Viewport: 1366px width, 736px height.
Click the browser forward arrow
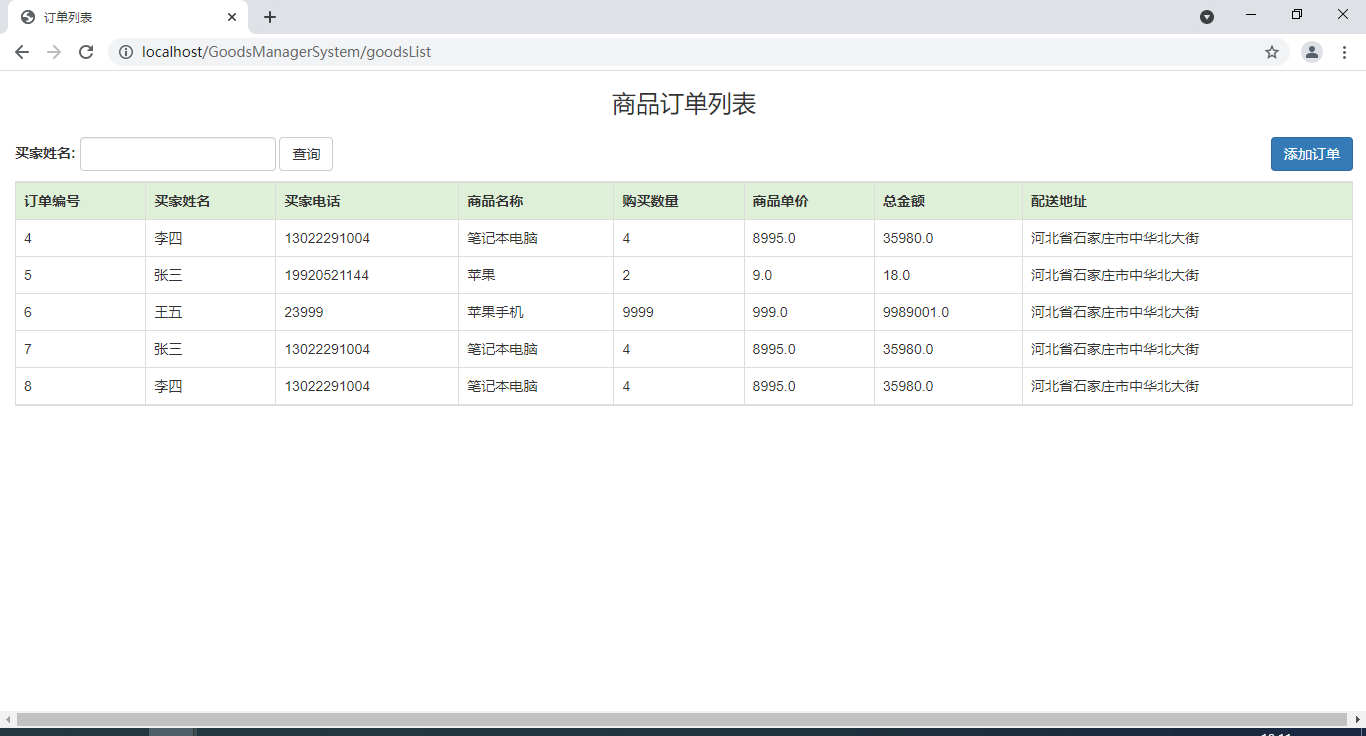click(54, 52)
